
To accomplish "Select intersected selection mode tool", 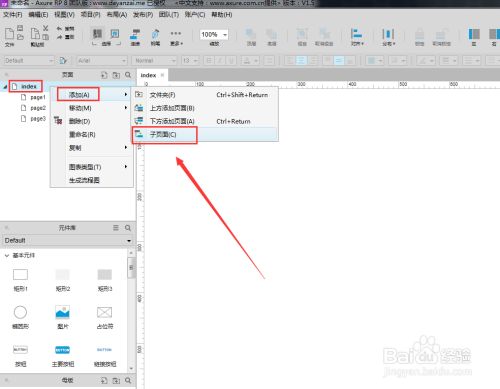I will pyautogui.click(x=97, y=34).
